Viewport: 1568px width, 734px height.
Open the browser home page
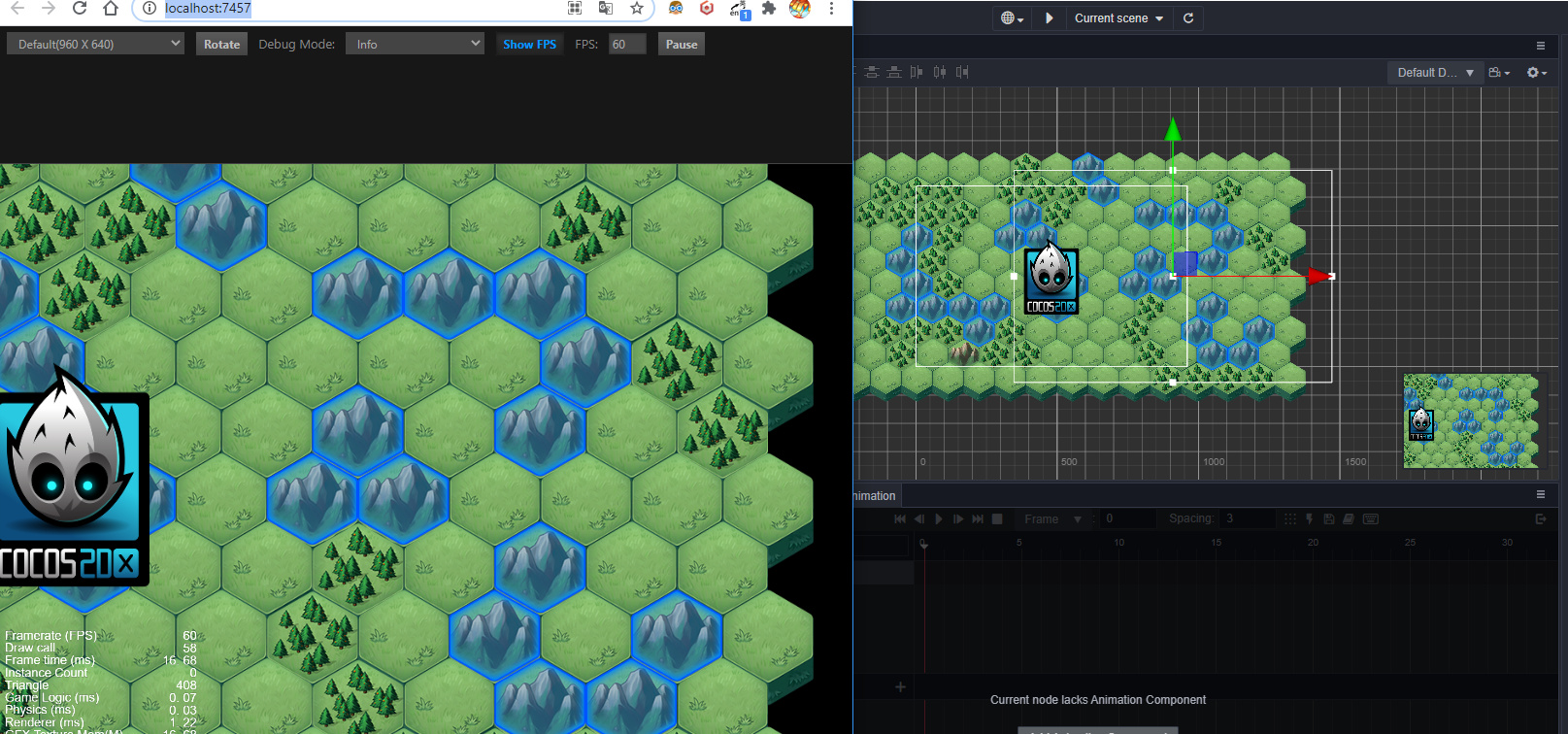click(x=111, y=9)
